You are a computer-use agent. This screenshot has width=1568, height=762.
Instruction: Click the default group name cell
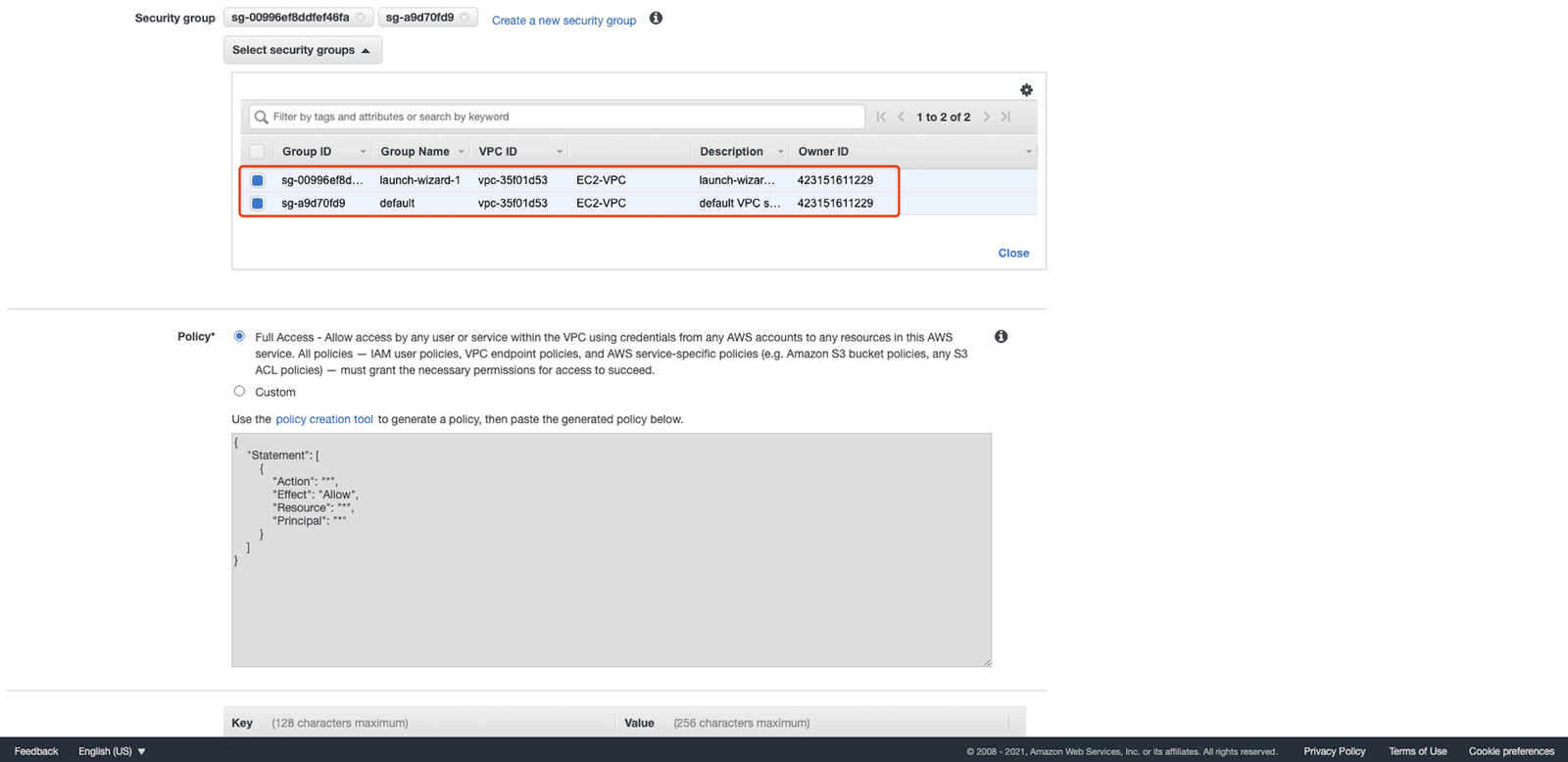[397, 204]
